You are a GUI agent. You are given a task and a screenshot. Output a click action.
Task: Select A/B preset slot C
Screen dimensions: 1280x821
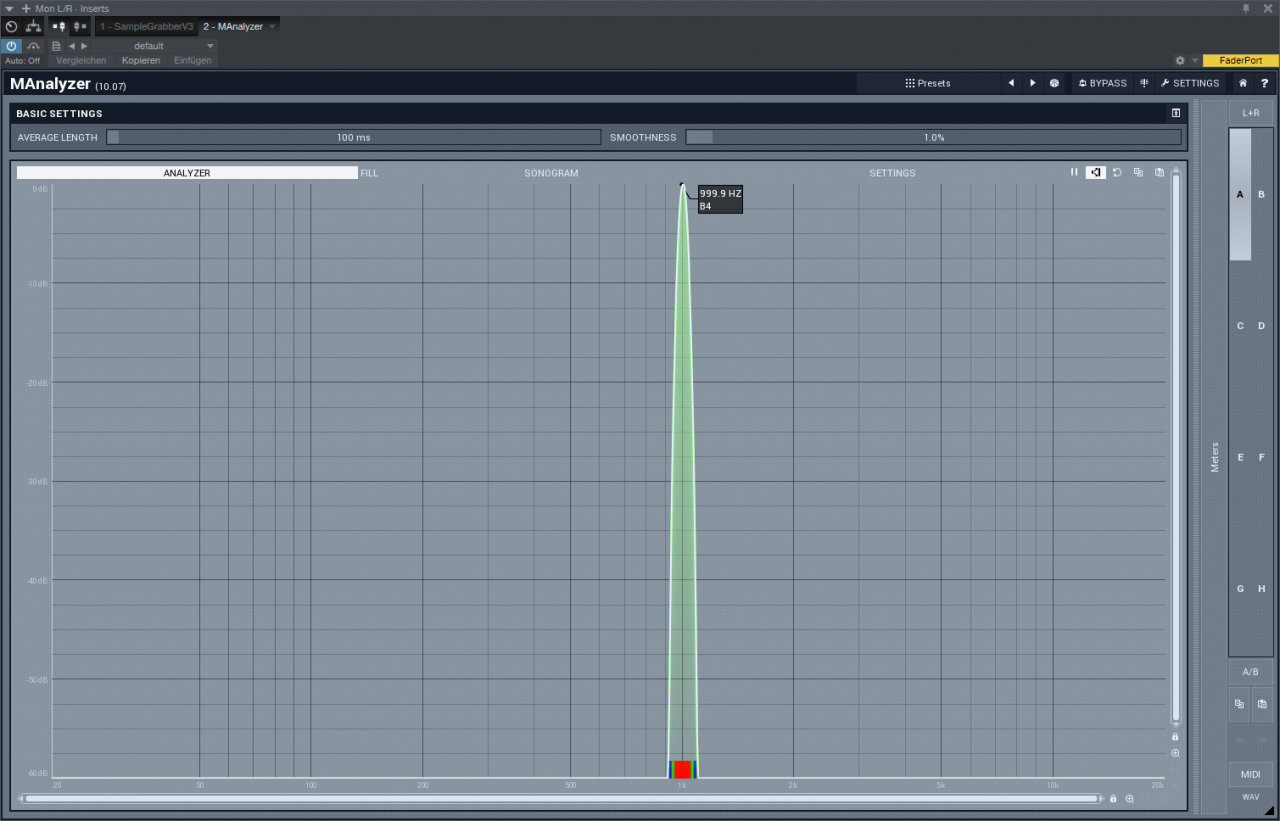(1240, 326)
